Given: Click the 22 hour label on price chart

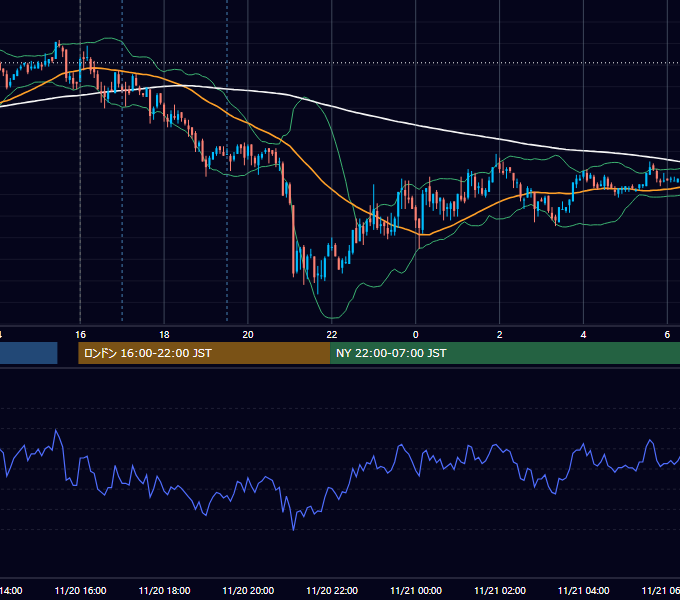Looking at the screenshot, I should tap(332, 335).
